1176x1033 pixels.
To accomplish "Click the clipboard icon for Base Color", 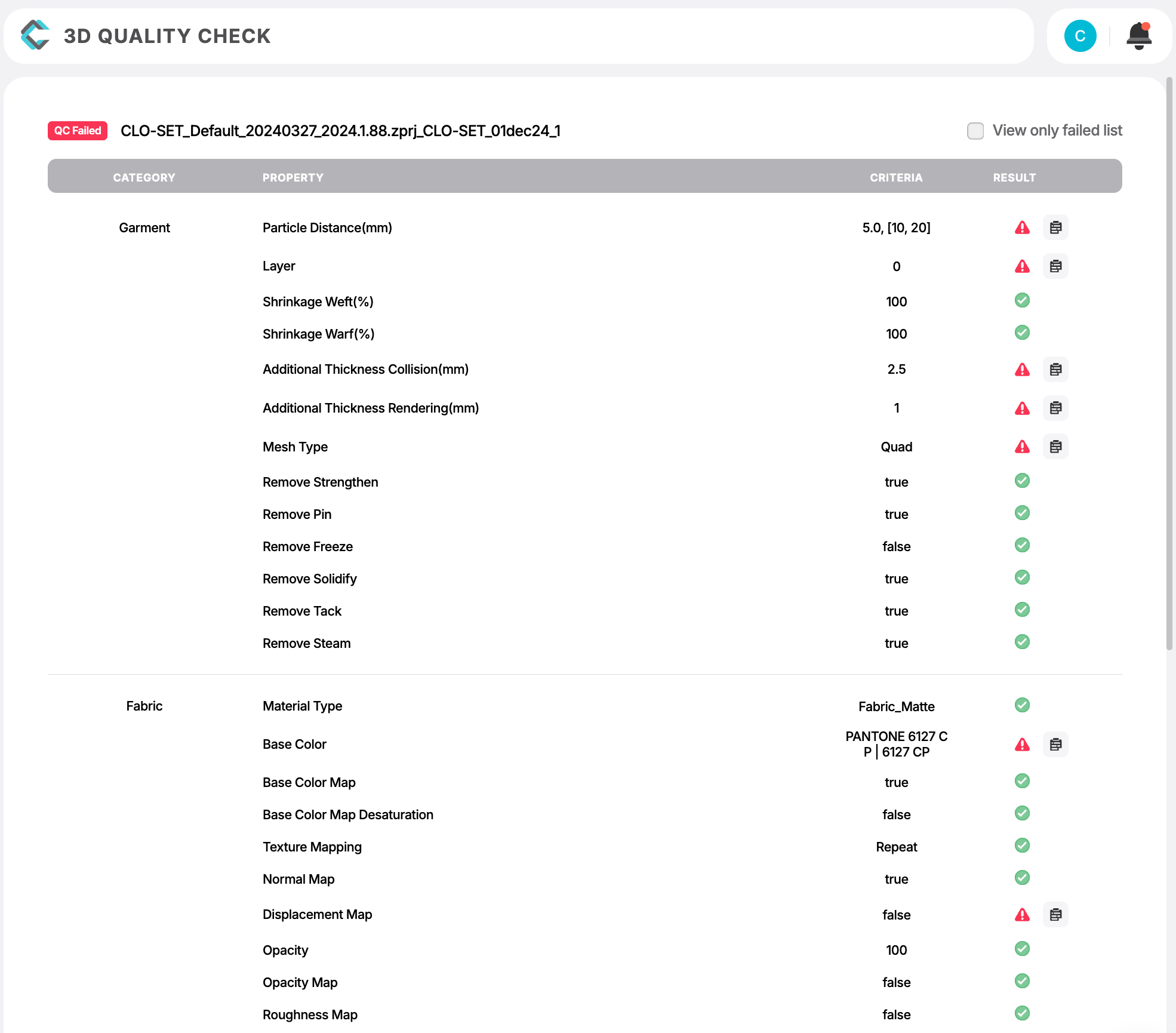I will pyautogui.click(x=1055, y=745).
